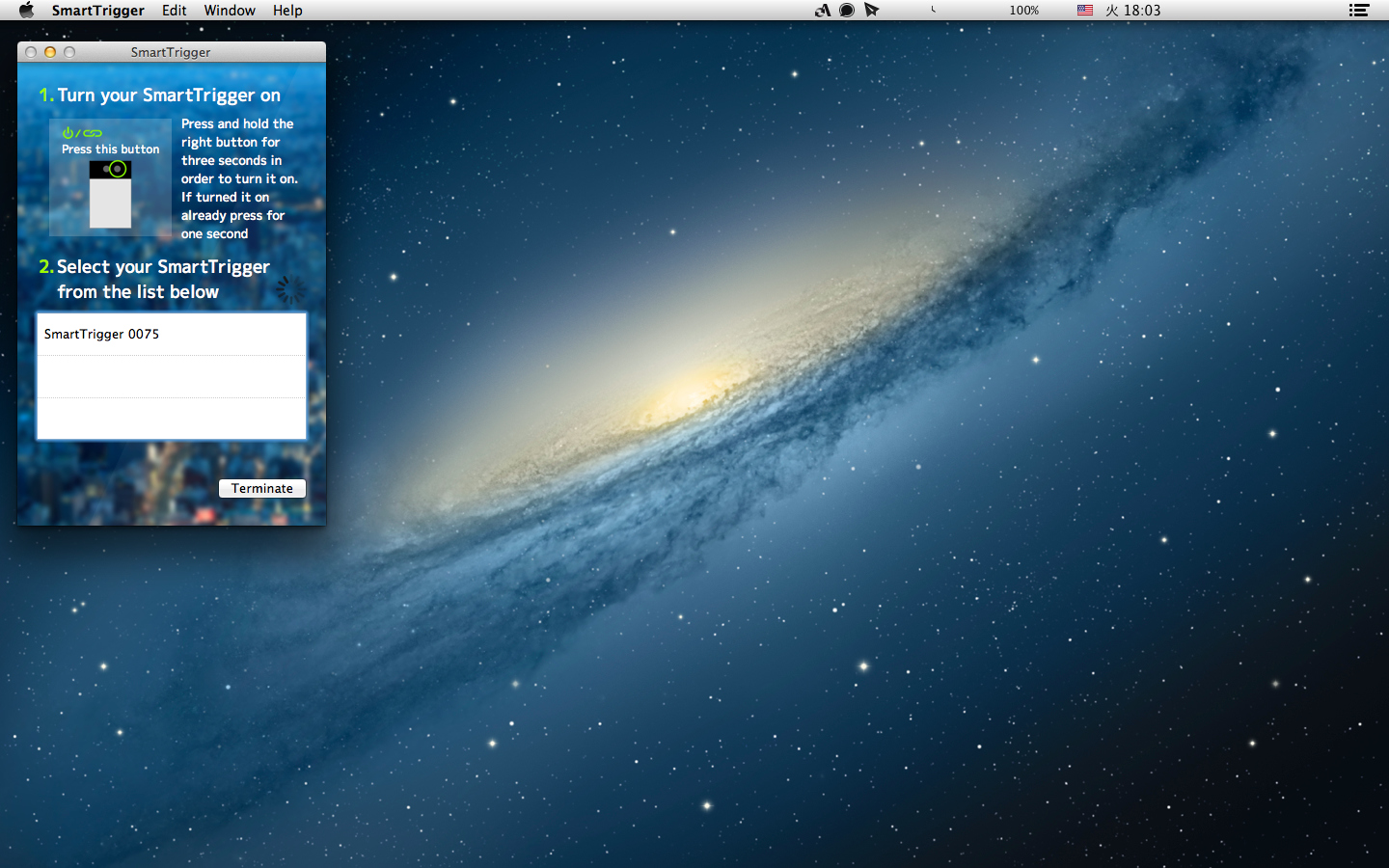Open the Notification Center list icon
Screen dimensions: 1389x868
coord(1359,11)
